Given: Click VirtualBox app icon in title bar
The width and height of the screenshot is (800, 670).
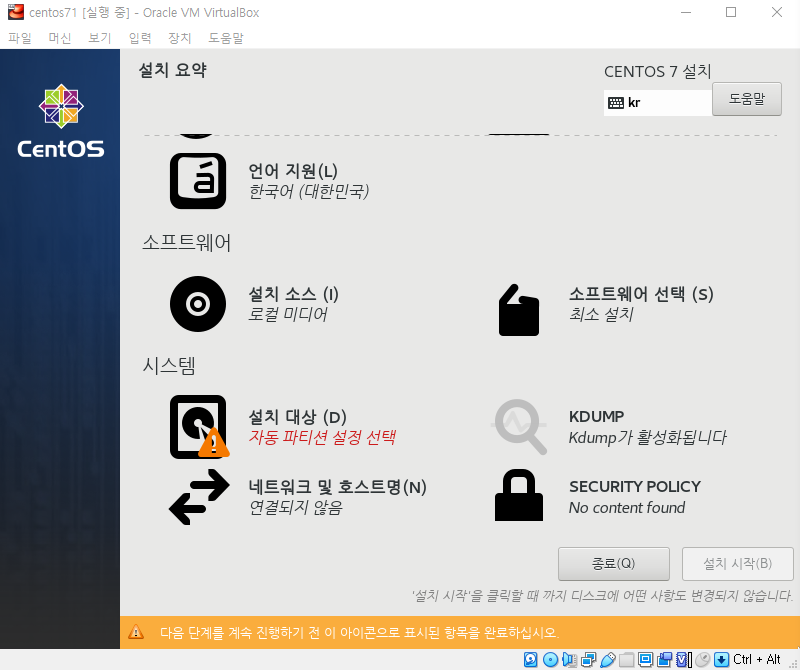Looking at the screenshot, I should 16,12.
